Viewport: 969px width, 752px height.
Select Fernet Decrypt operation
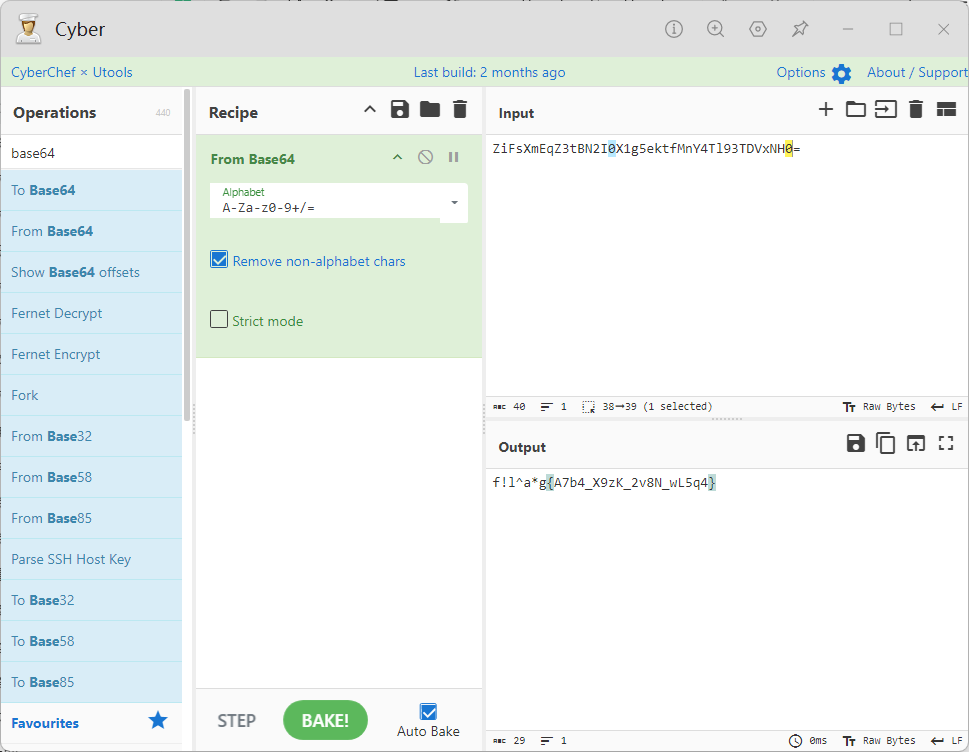pos(91,313)
